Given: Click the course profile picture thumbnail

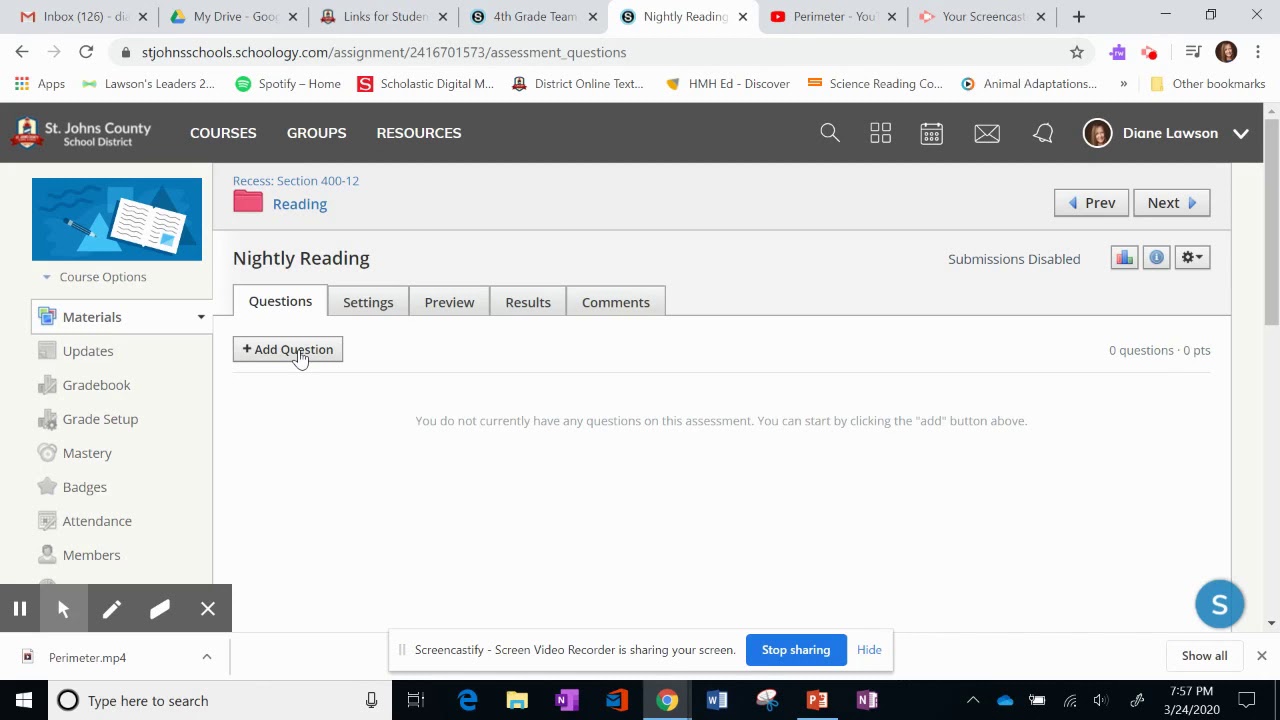Looking at the screenshot, I should pos(117,219).
